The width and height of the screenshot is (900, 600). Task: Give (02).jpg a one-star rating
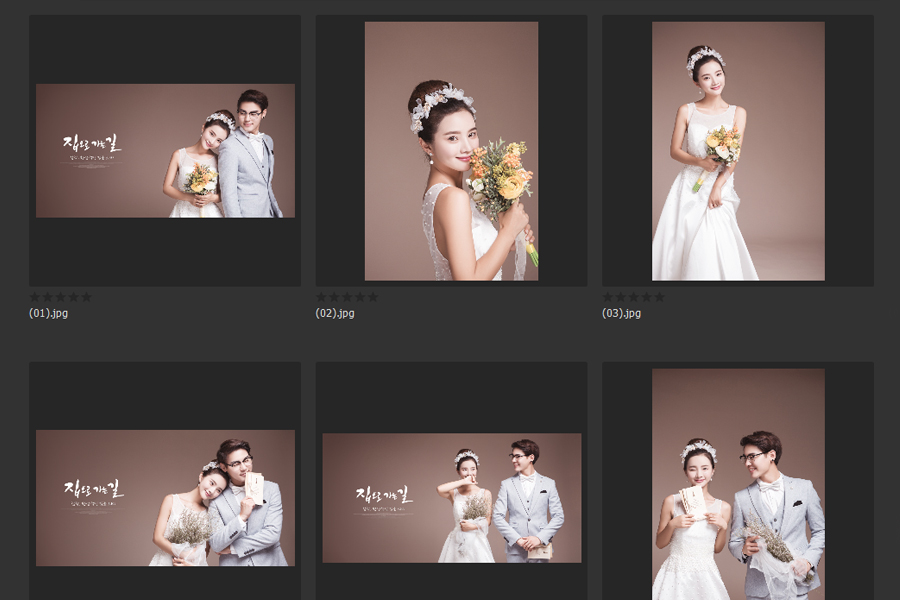pos(321,297)
